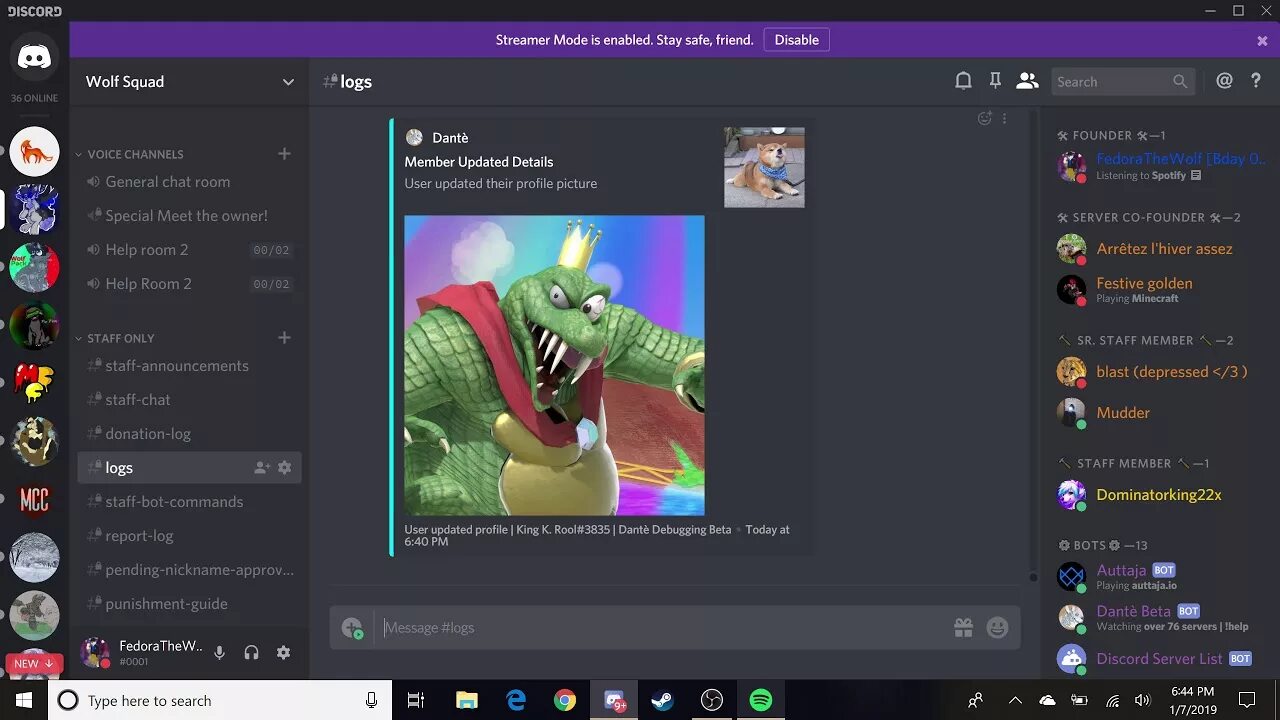Join Help room 2 voice channel

point(189,250)
